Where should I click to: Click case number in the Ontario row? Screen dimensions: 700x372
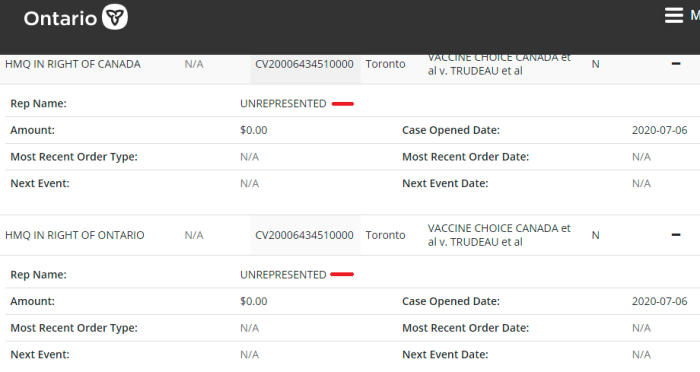[304, 235]
